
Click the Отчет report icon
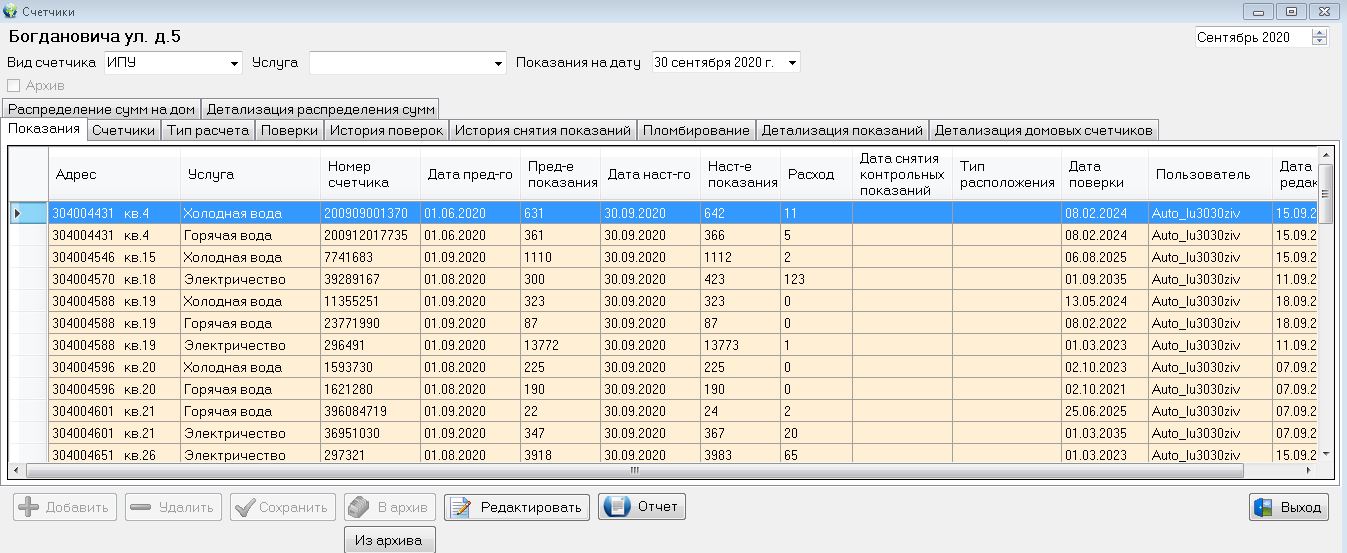(x=617, y=506)
